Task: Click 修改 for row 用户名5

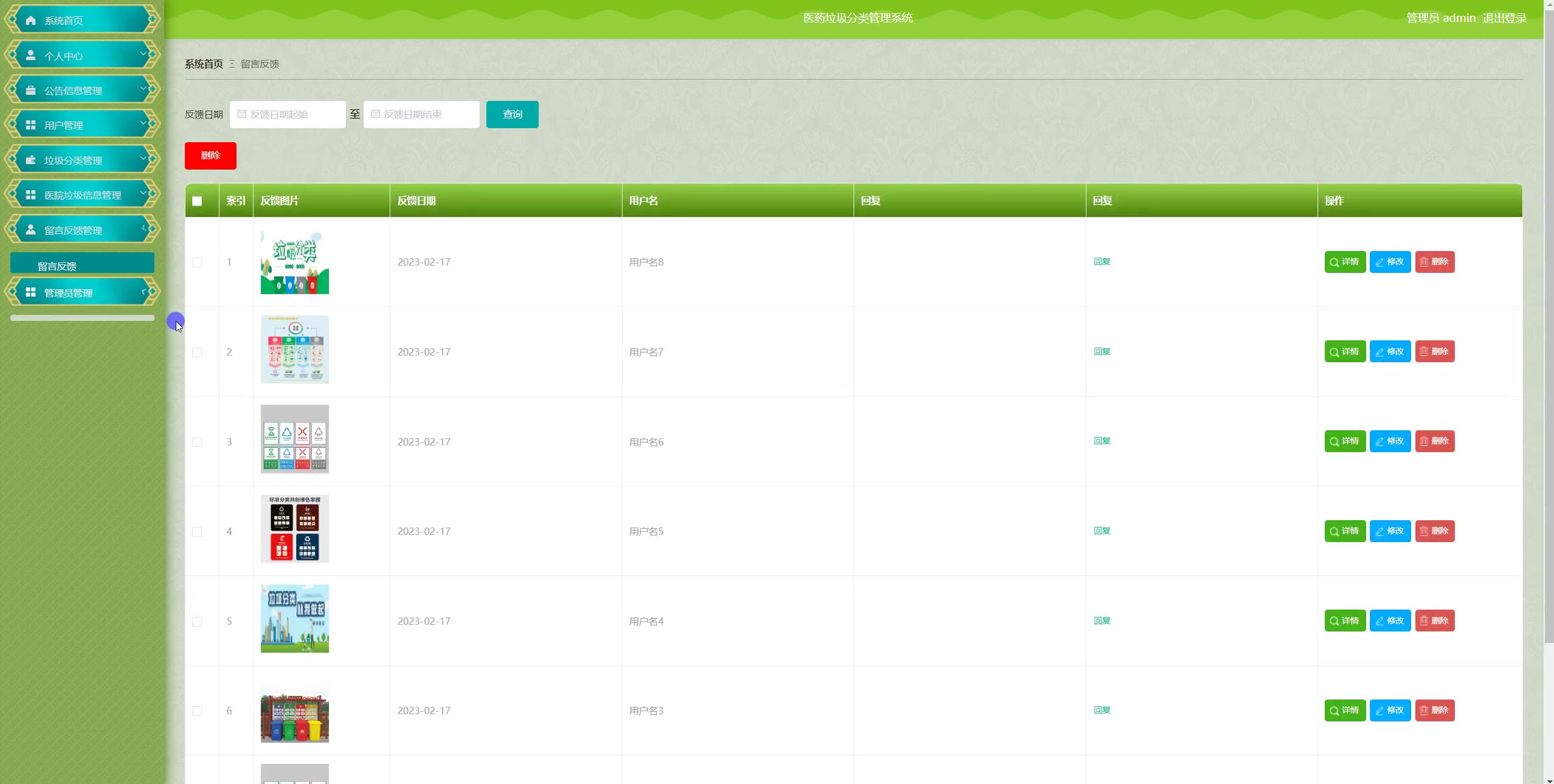Action: (x=1390, y=531)
